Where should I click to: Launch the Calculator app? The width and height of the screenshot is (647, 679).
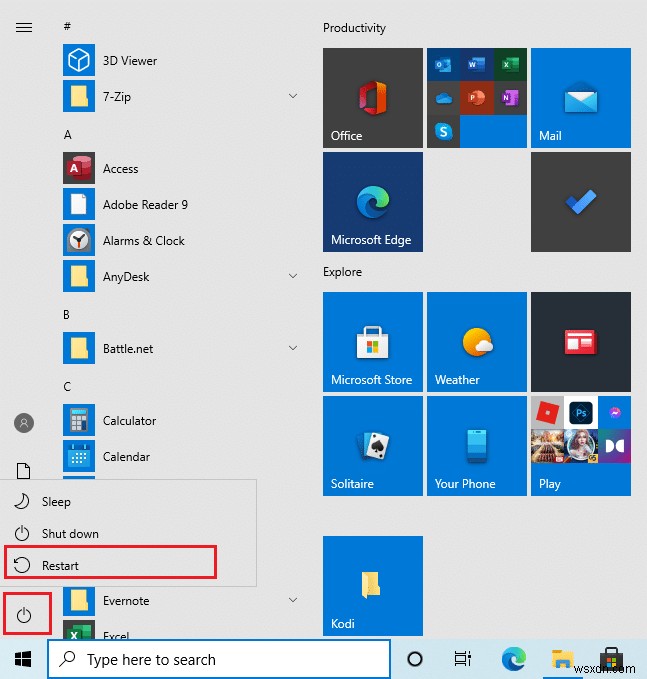pyautogui.click(x=182, y=420)
